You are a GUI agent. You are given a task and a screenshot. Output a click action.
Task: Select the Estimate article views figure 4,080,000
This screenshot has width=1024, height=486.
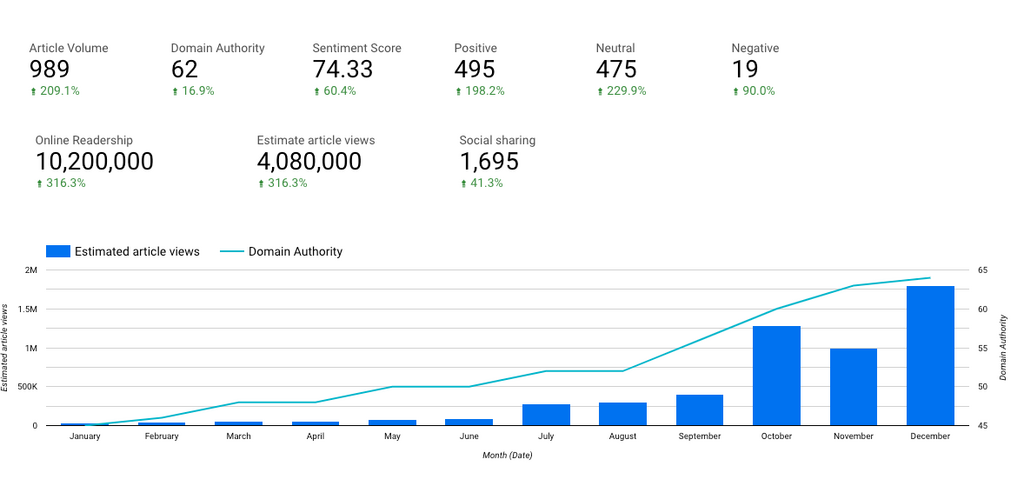click(309, 162)
